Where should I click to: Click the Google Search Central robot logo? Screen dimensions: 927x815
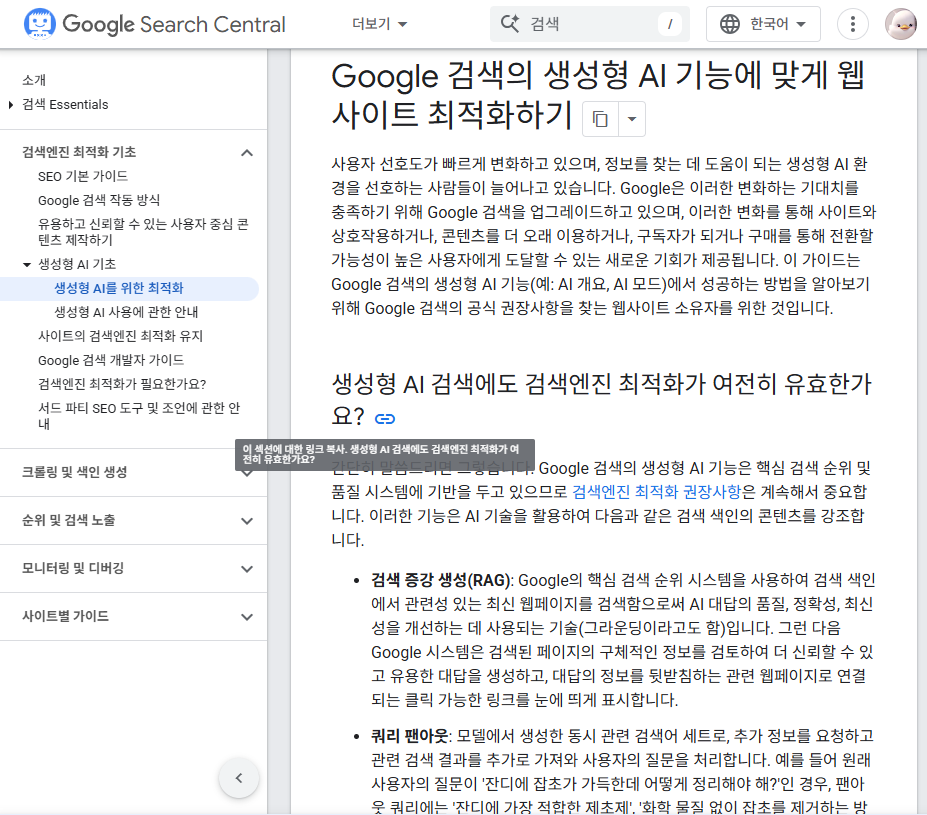click(x=40, y=24)
